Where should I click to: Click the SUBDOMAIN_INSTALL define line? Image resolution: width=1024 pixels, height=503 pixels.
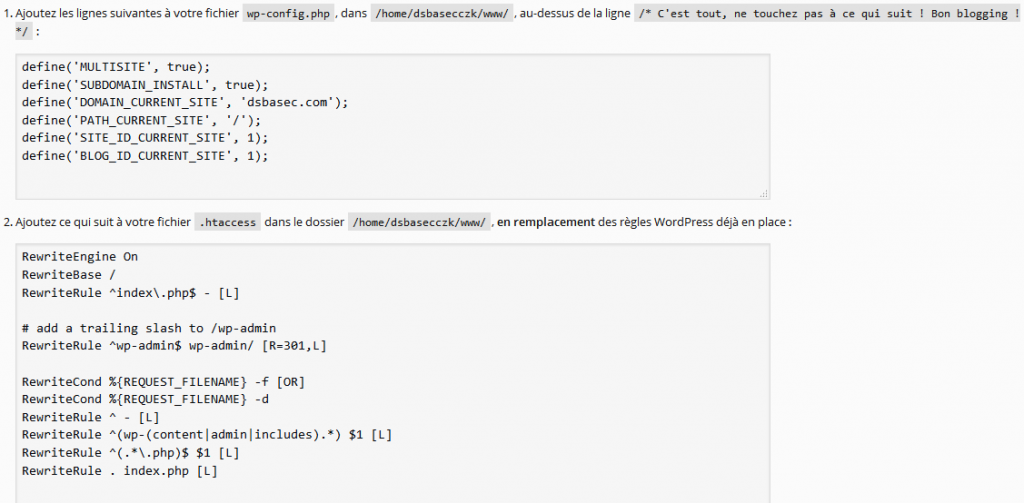tap(145, 84)
